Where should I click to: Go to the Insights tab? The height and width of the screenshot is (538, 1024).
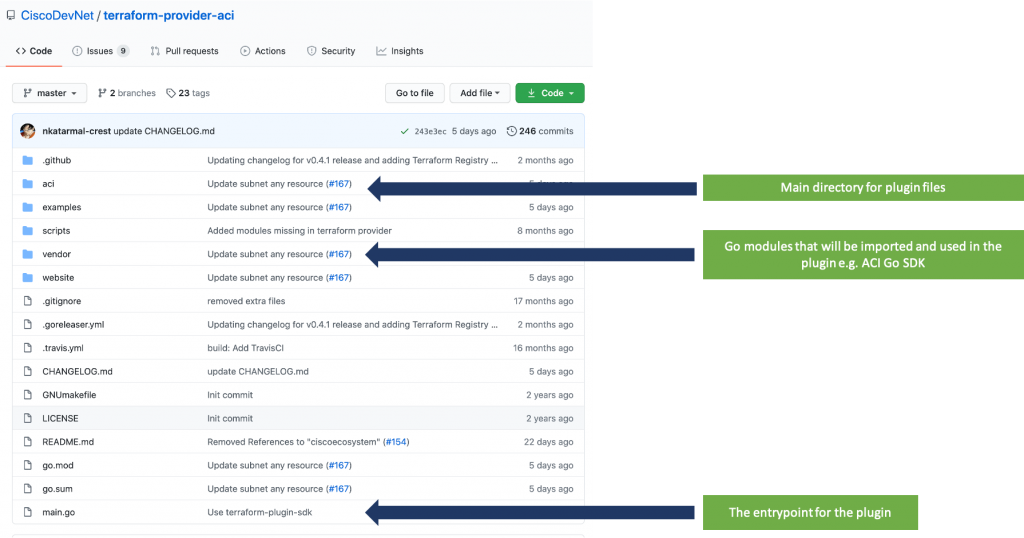400,51
